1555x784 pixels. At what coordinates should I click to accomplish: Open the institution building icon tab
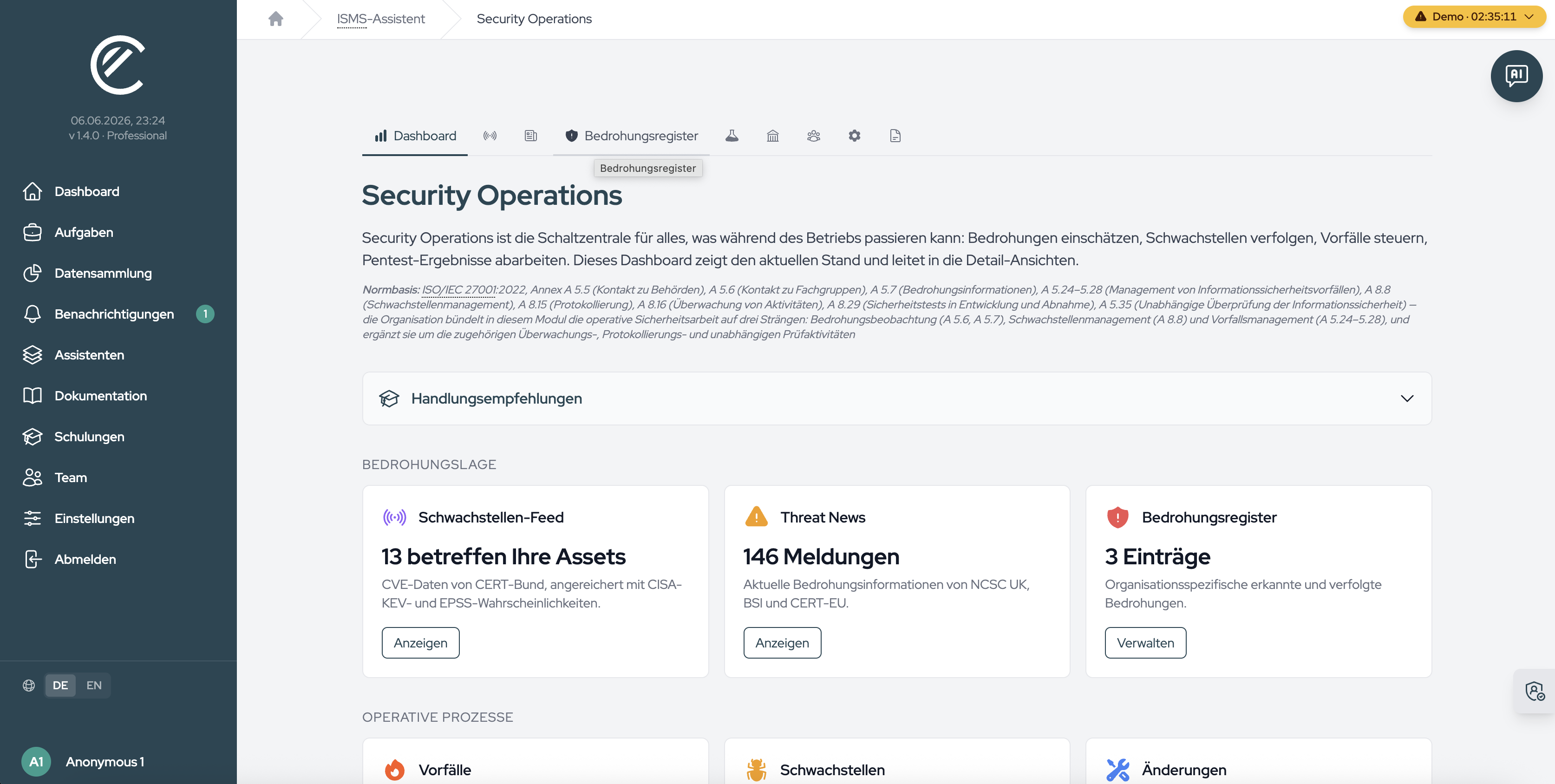click(x=773, y=136)
